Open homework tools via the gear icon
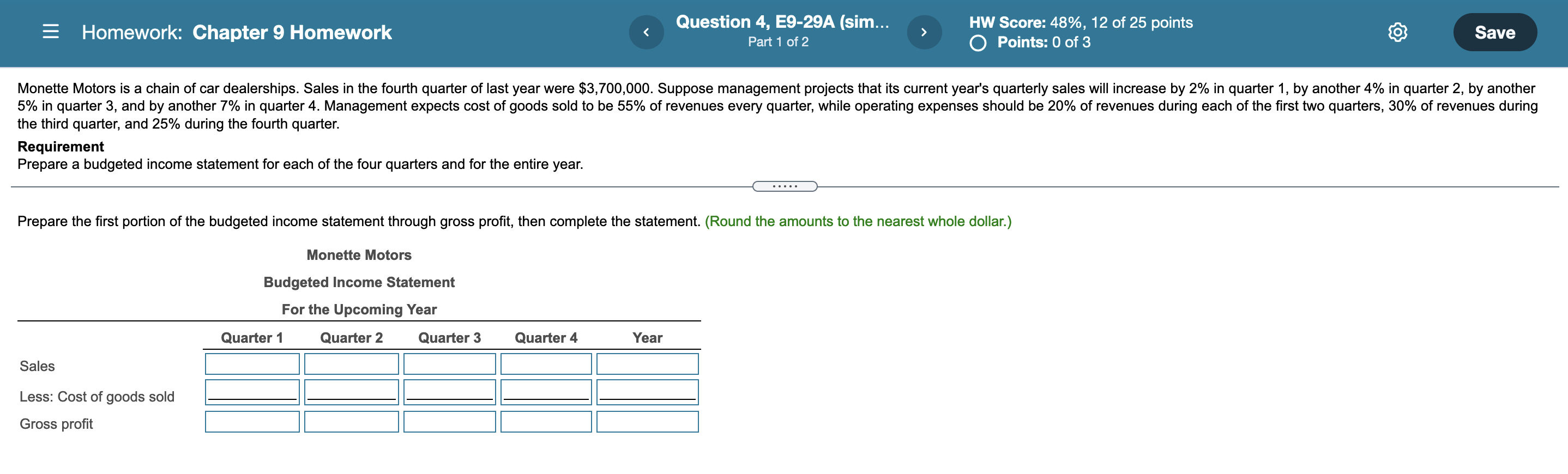Viewport: 1568px width, 474px height. [x=1397, y=32]
